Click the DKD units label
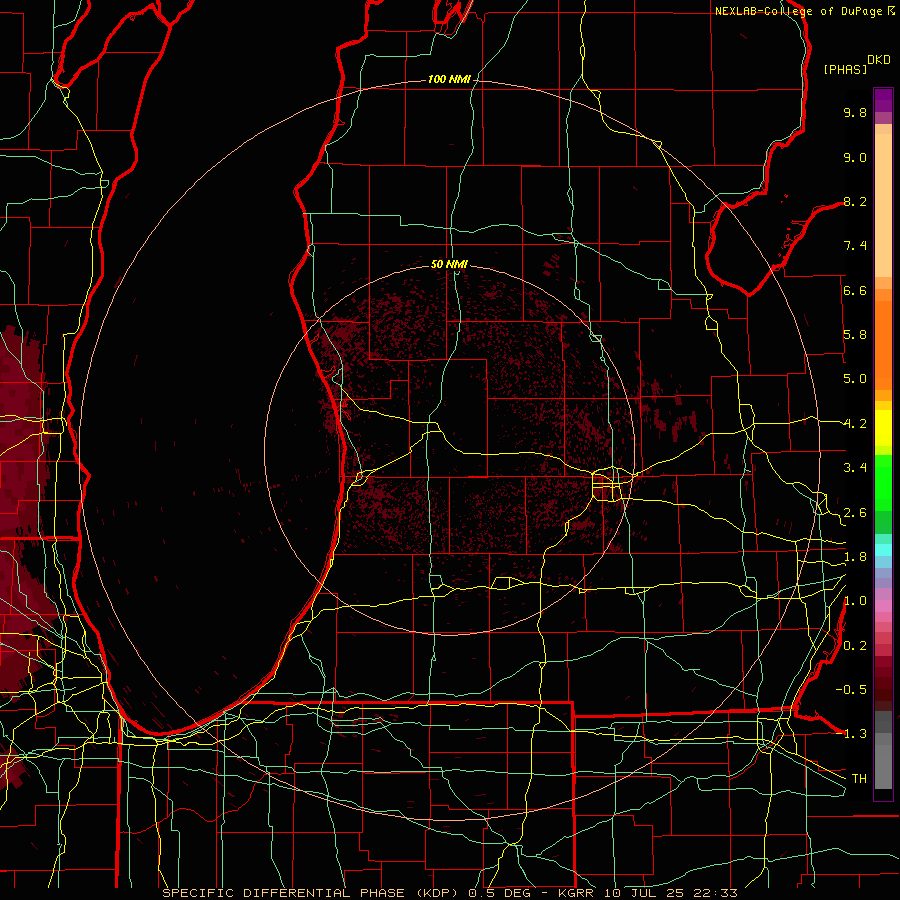The image size is (900, 900). [879, 60]
